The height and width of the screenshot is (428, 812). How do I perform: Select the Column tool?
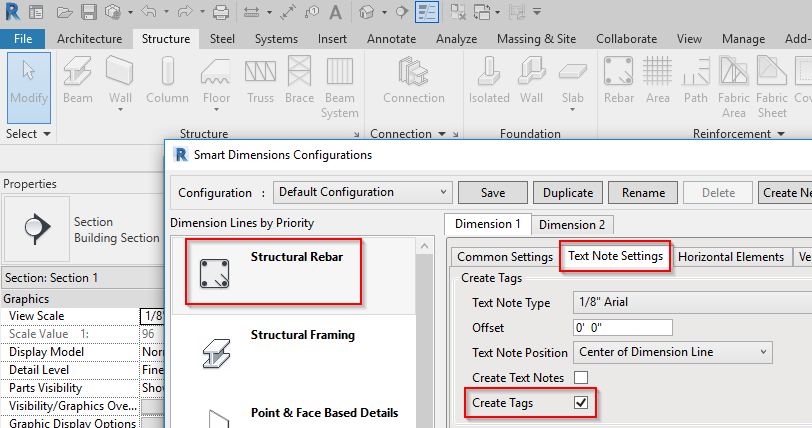click(167, 80)
